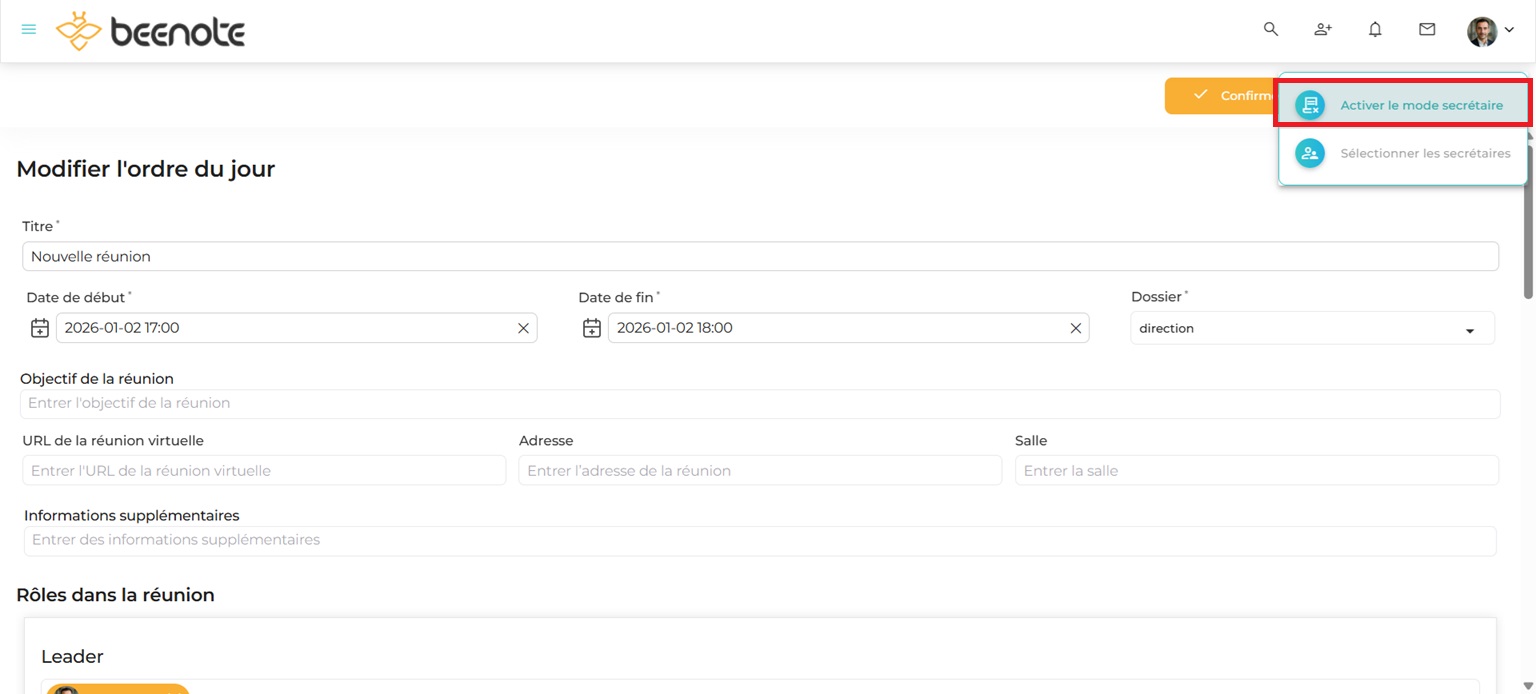The width and height of the screenshot is (1536, 694).
Task: Click the start date calendar icon
Action: [x=40, y=328]
